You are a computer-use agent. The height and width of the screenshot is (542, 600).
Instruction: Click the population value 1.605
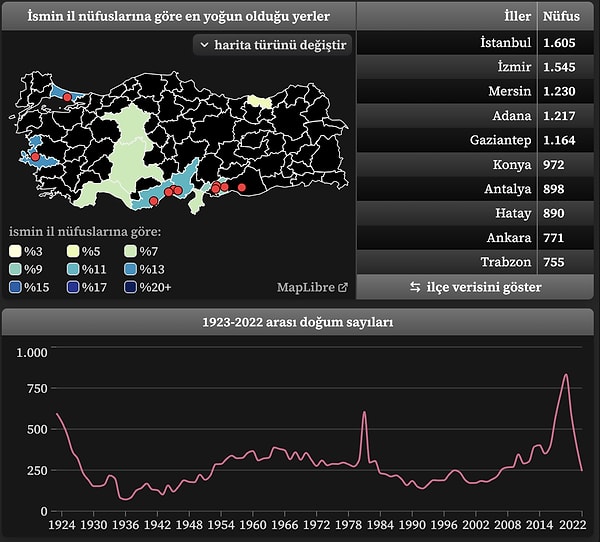(x=559, y=42)
